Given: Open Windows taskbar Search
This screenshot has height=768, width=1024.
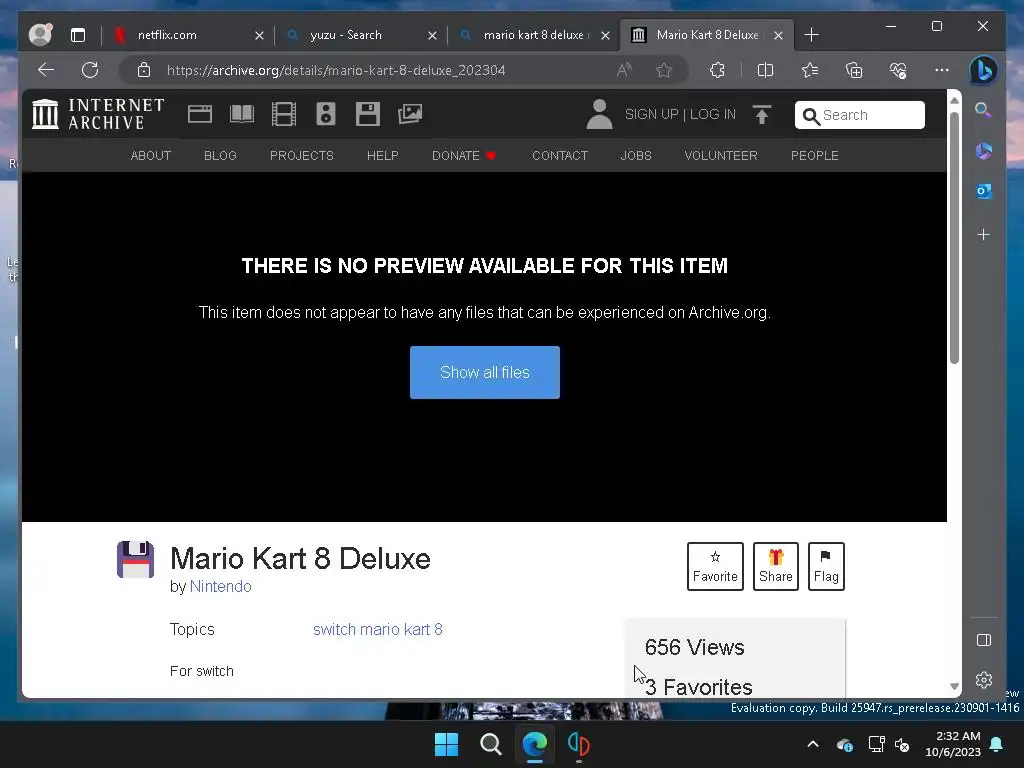Looking at the screenshot, I should click(x=490, y=744).
